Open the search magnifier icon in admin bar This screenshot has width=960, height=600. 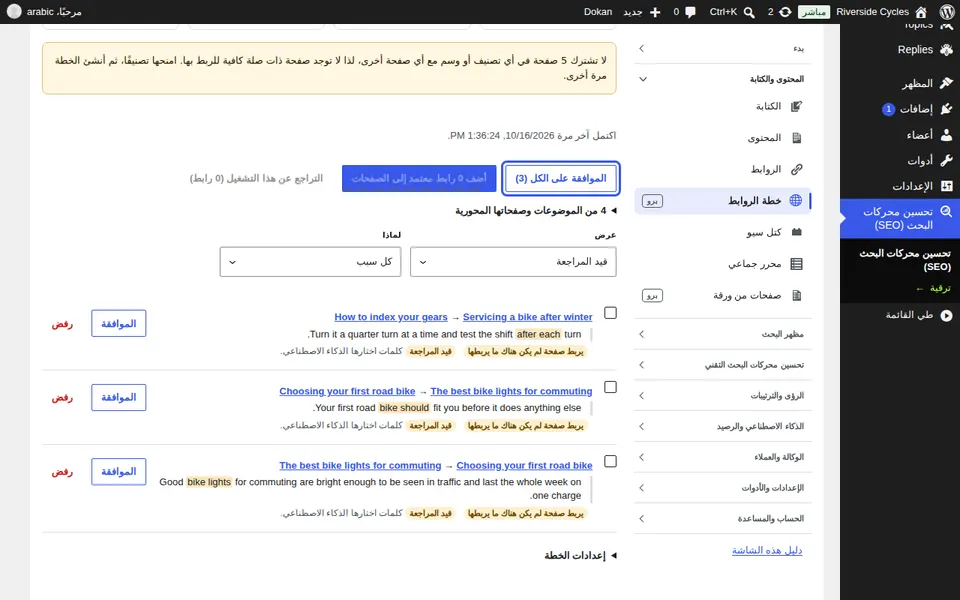pos(749,12)
